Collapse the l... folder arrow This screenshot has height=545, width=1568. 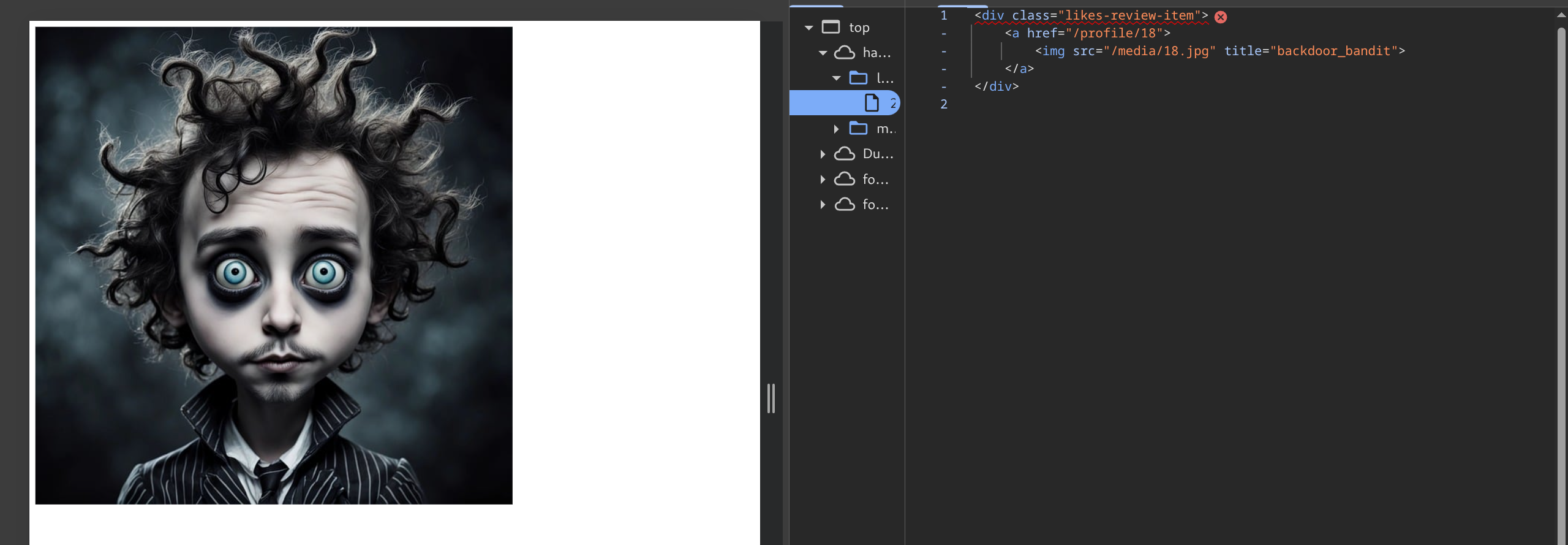coord(836,78)
